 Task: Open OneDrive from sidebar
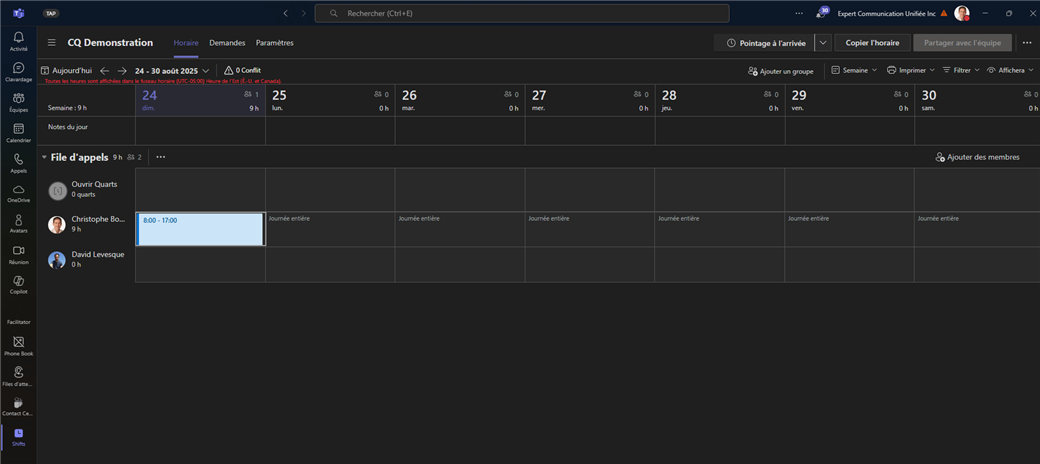(x=19, y=193)
